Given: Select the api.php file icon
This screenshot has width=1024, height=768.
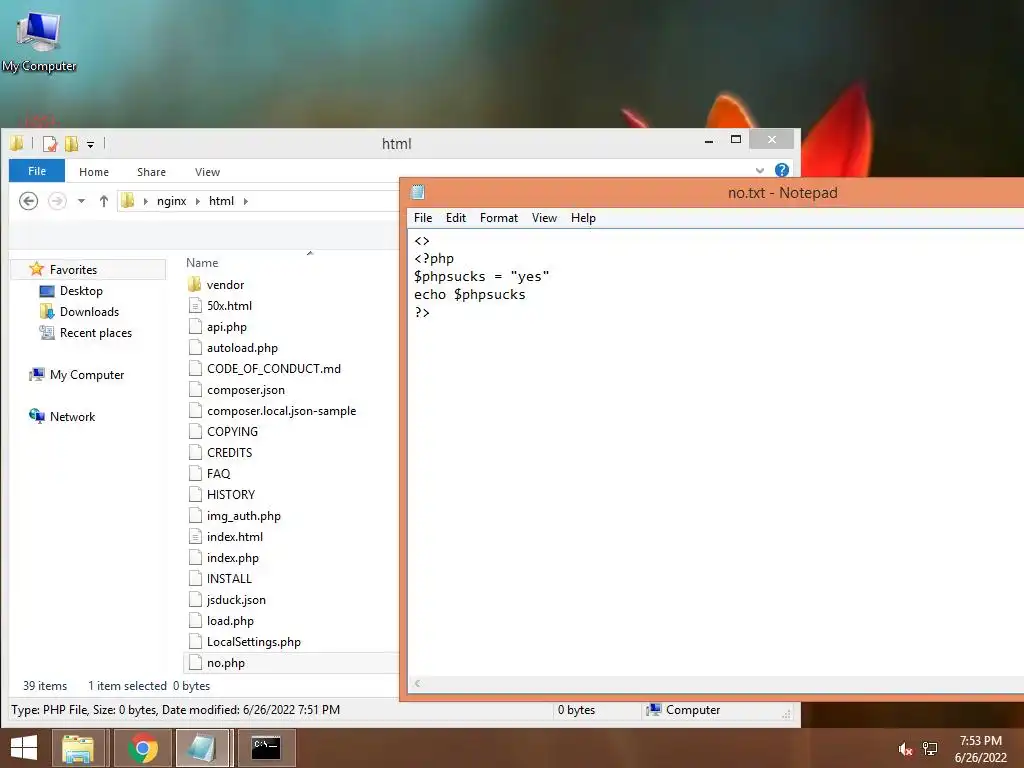Looking at the screenshot, I should click(x=195, y=327).
